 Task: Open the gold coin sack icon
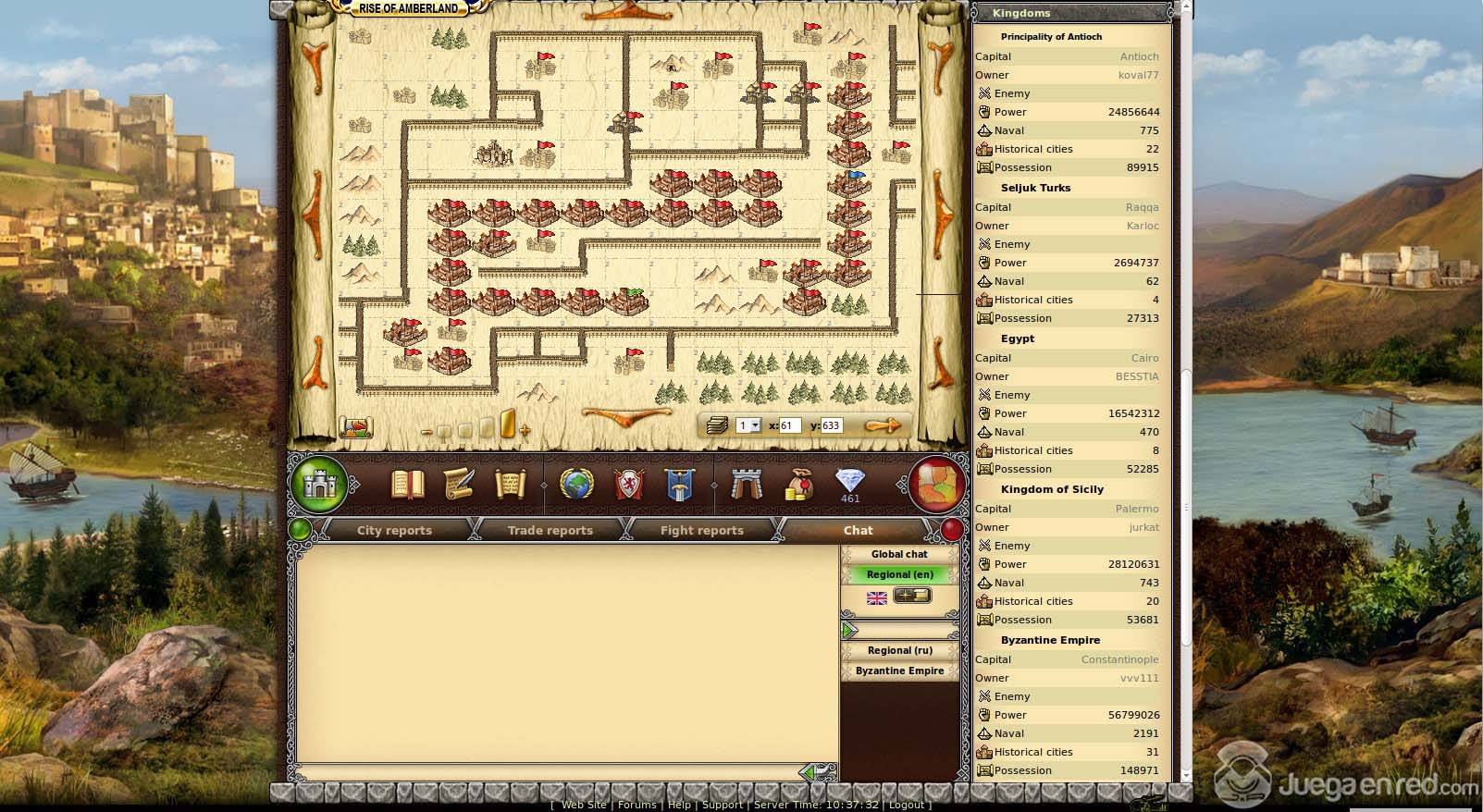[797, 484]
